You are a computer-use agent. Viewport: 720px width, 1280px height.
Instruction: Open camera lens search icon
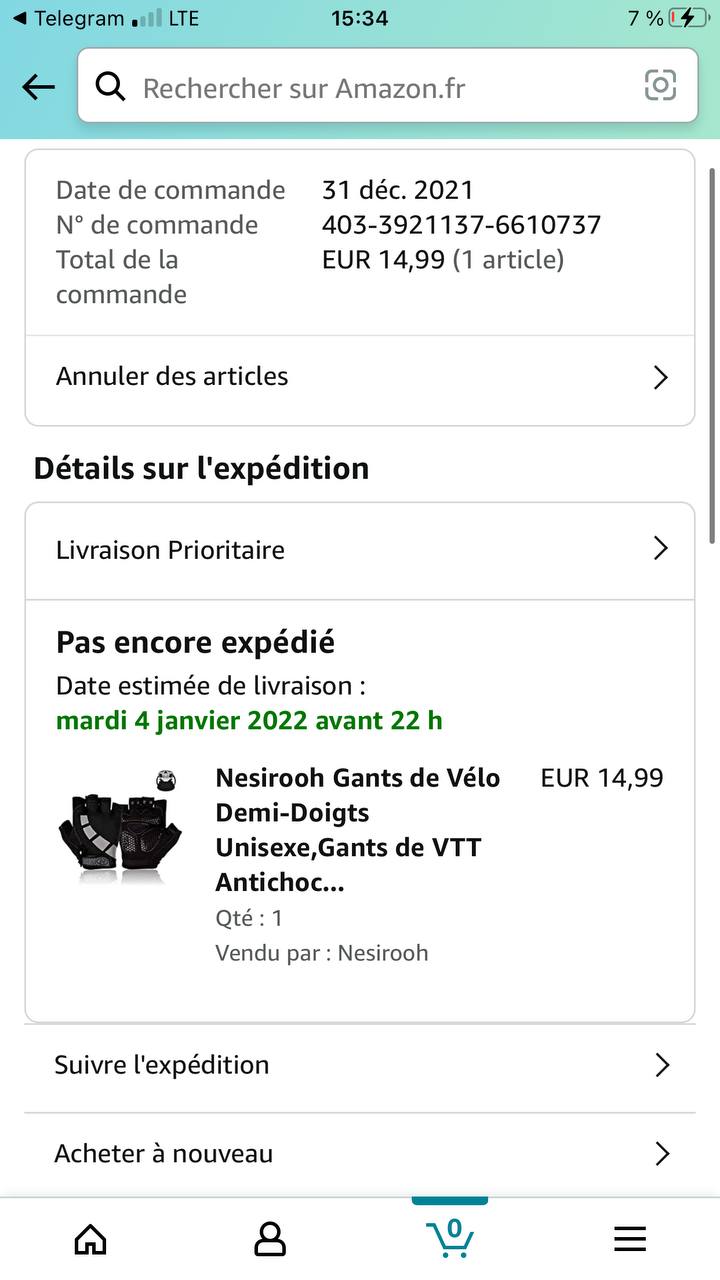660,86
